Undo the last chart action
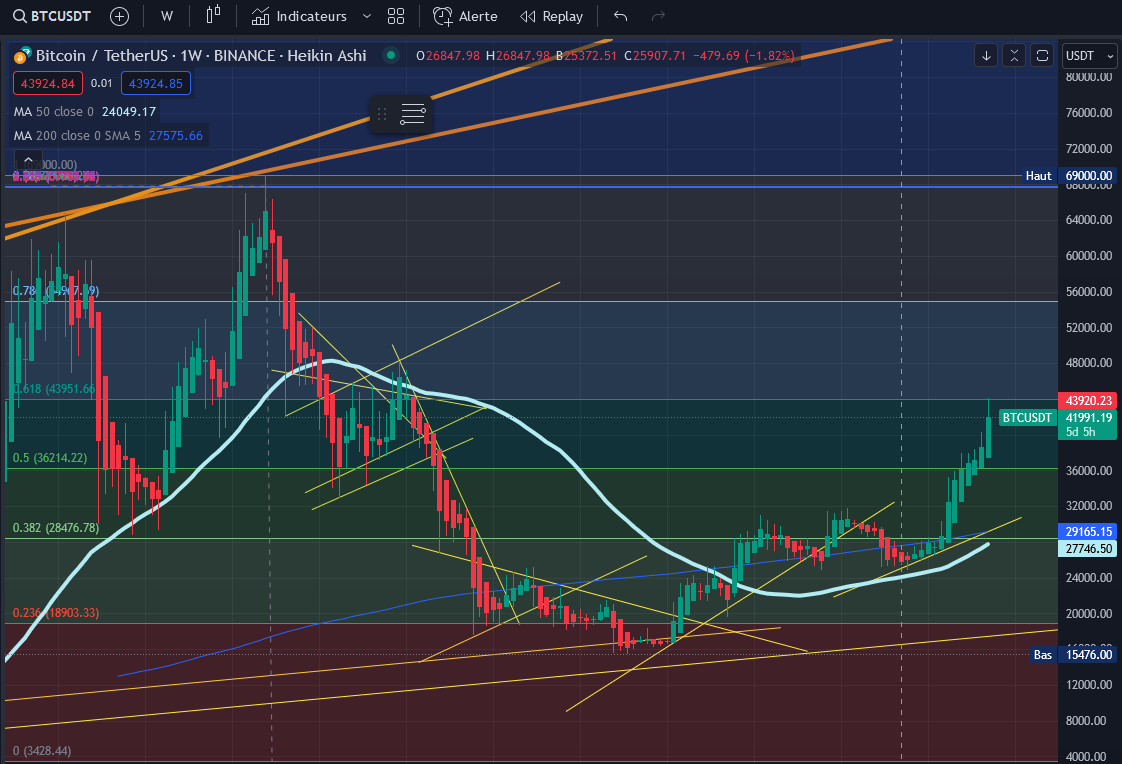 tap(620, 16)
